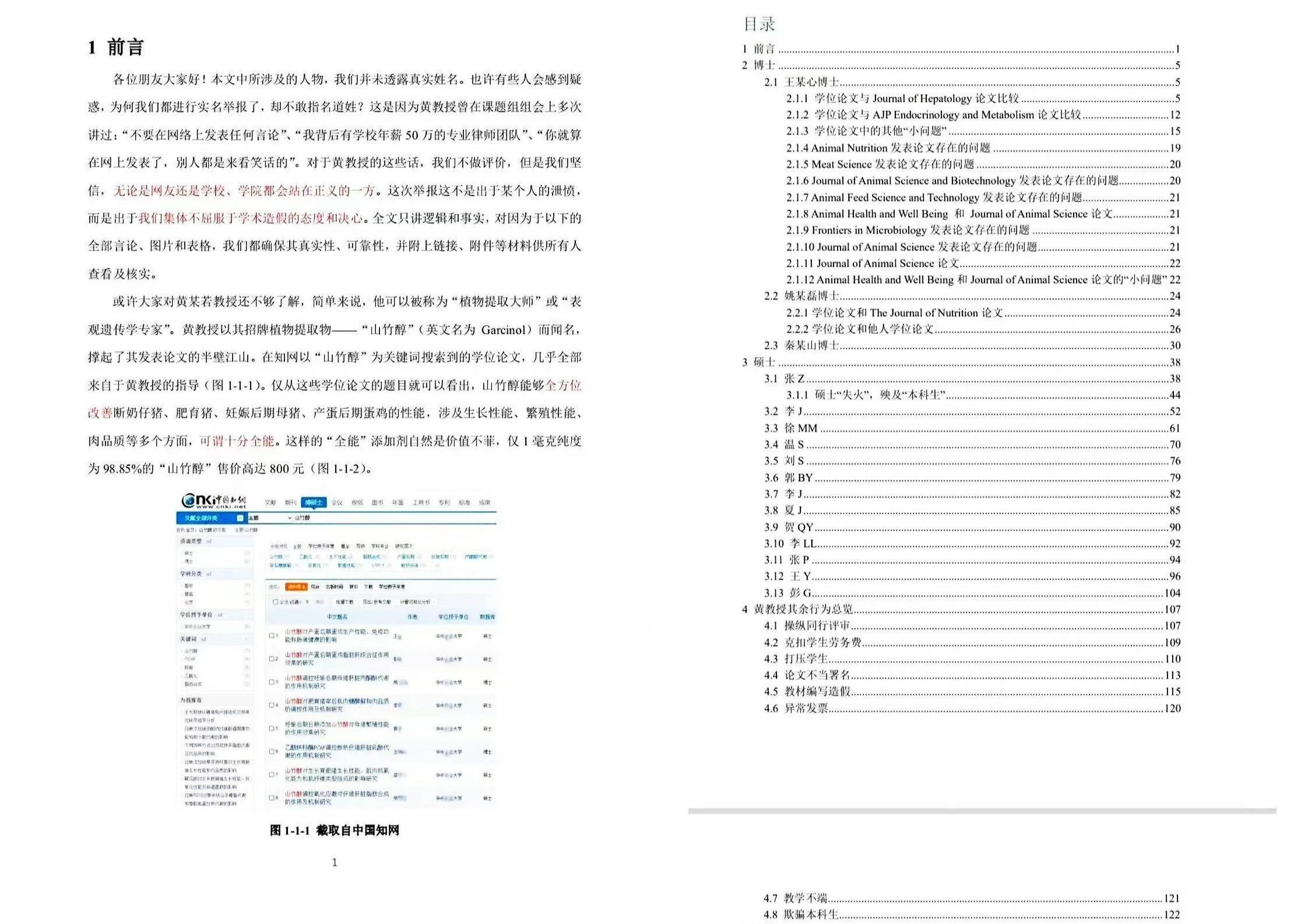Open 3.1.1 硕士失火殃及本科生 entry

click(x=983, y=395)
